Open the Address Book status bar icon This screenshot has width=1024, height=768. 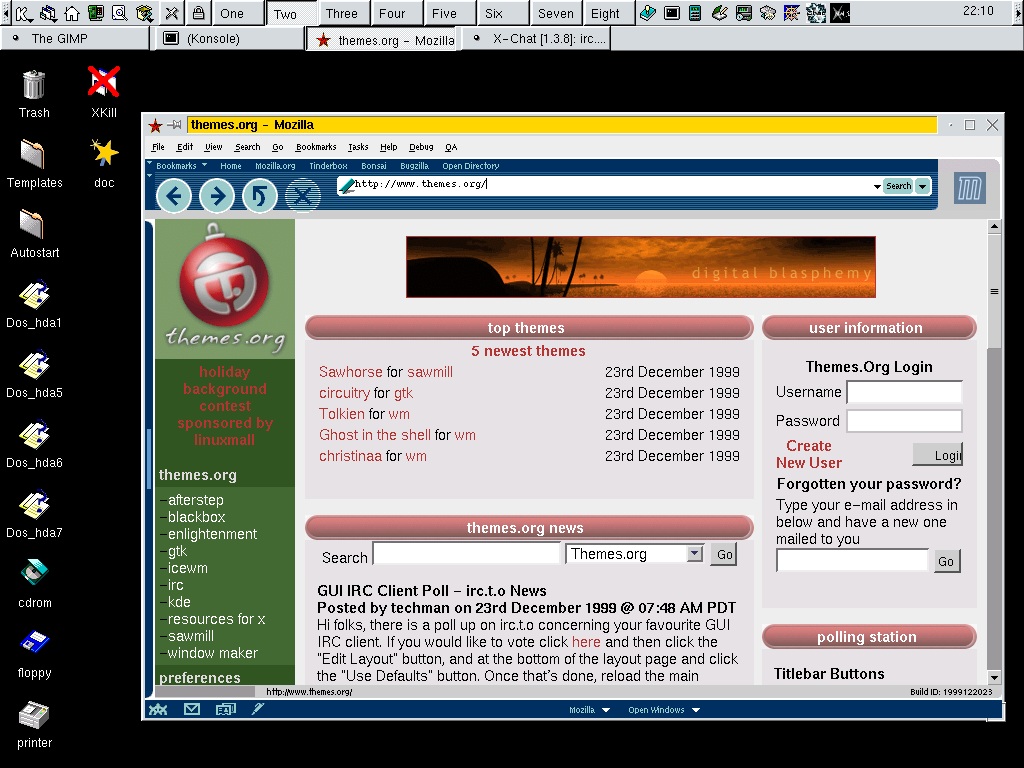[225, 709]
